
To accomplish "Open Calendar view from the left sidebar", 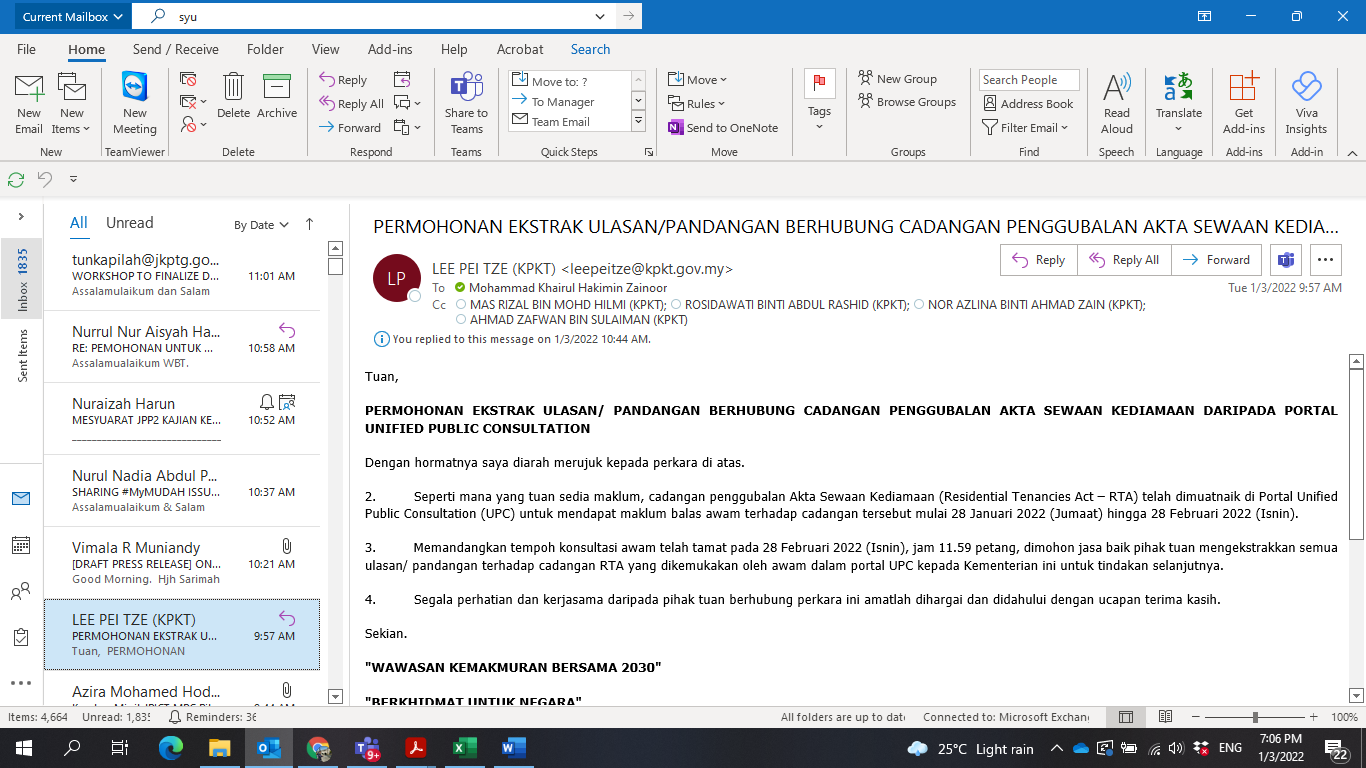I will point(20,545).
